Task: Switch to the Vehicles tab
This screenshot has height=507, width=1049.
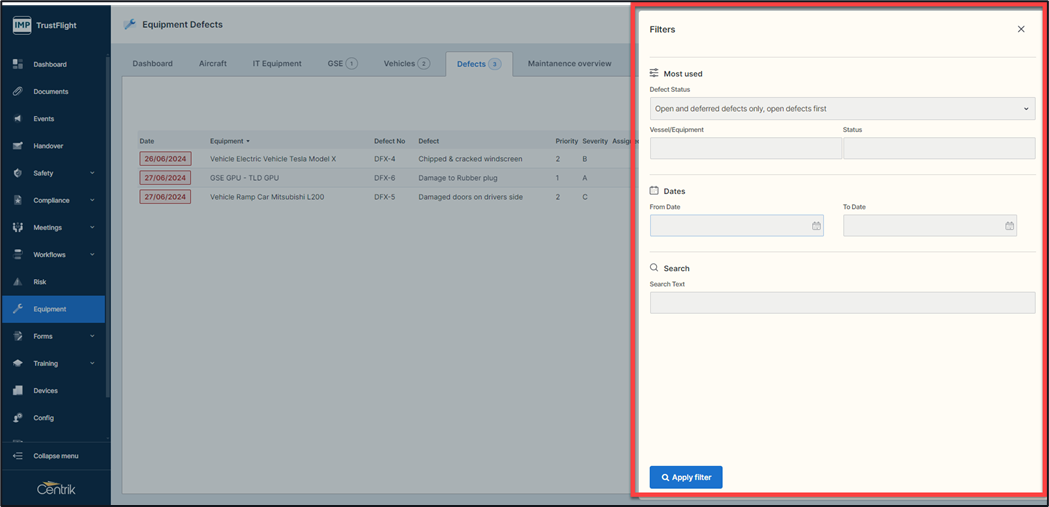Action: pos(406,64)
